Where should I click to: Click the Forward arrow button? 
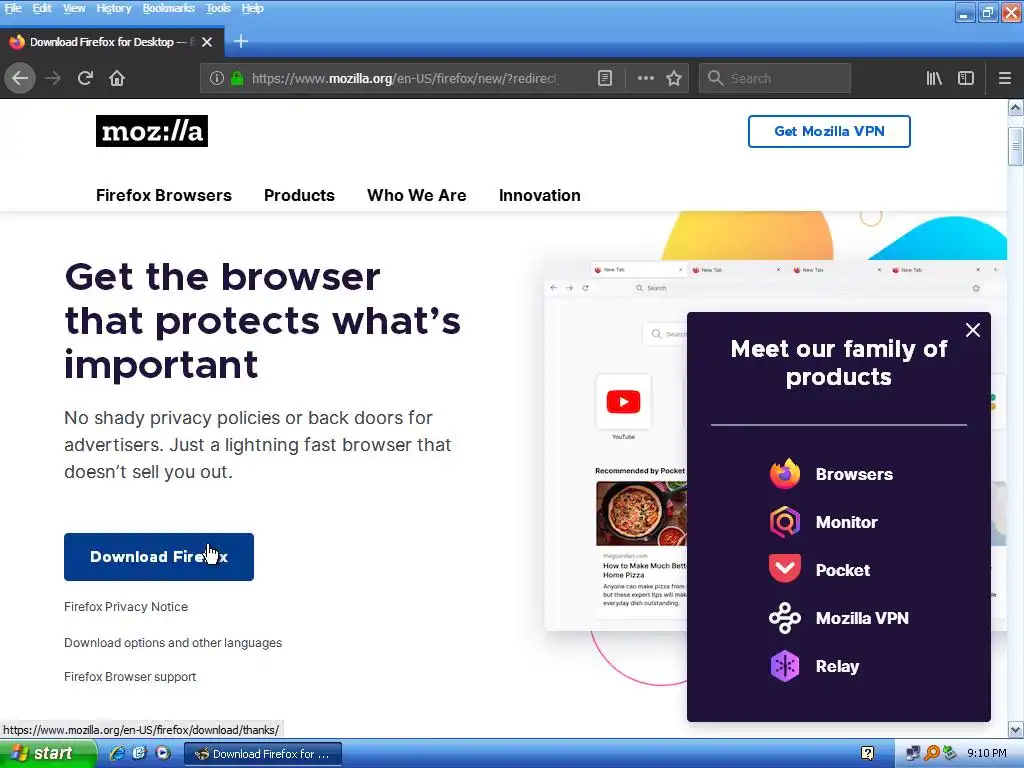(53, 78)
